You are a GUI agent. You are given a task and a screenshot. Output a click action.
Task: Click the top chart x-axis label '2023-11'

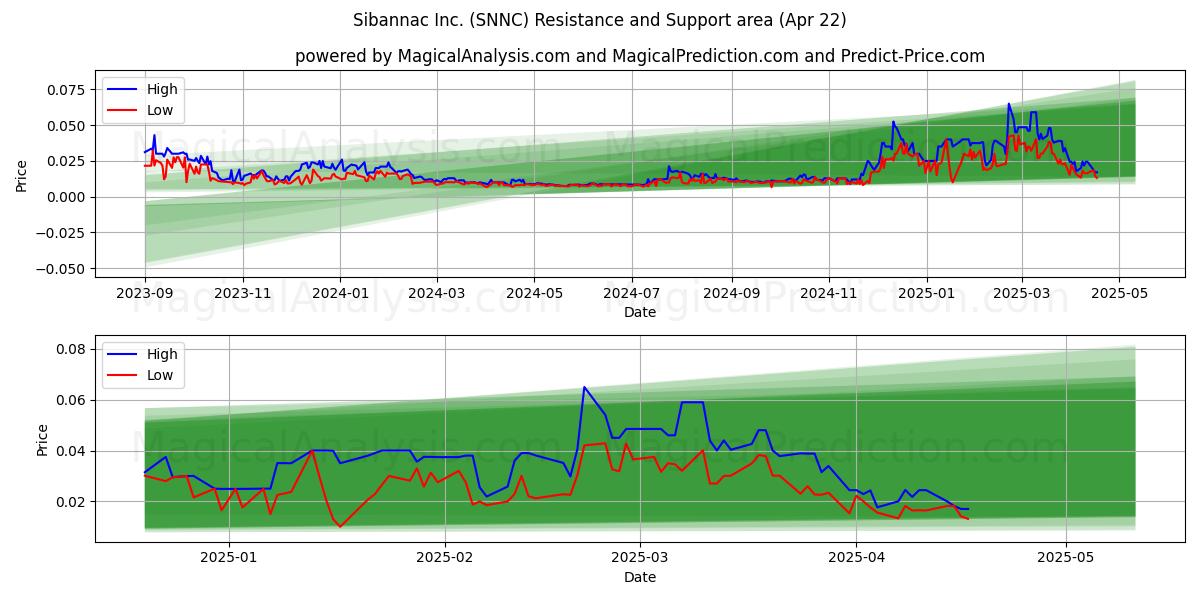243,293
